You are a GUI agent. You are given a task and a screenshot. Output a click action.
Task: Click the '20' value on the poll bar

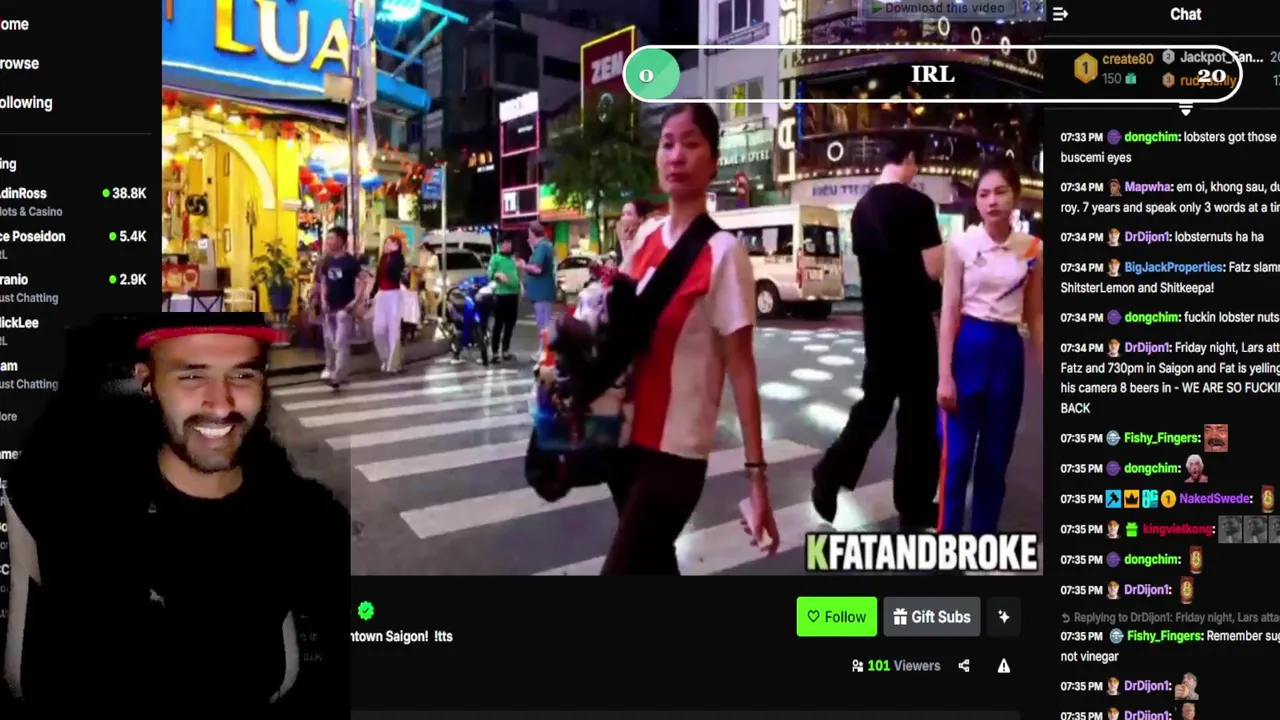(1211, 76)
